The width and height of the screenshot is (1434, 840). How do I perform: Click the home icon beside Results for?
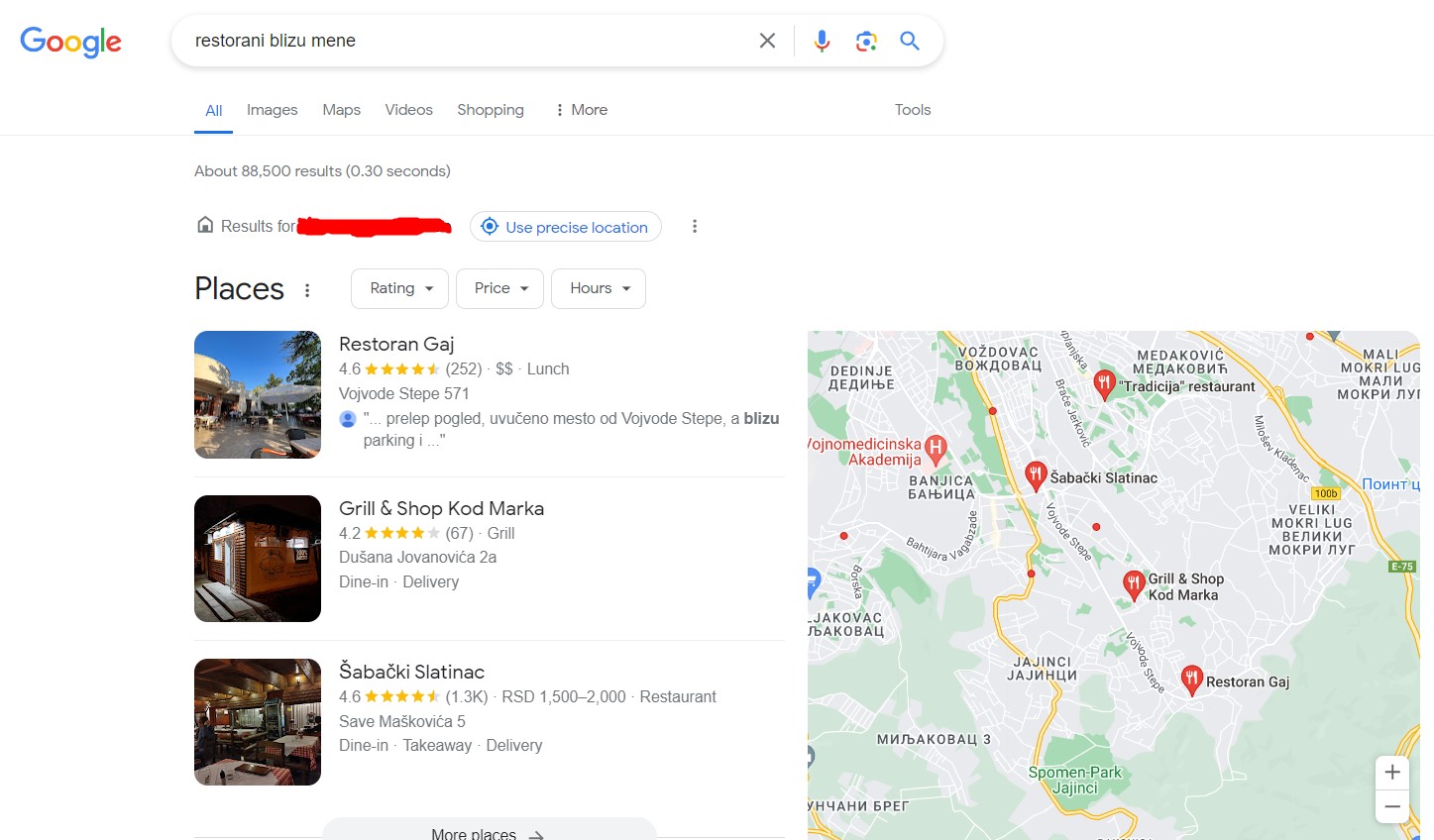(x=205, y=225)
